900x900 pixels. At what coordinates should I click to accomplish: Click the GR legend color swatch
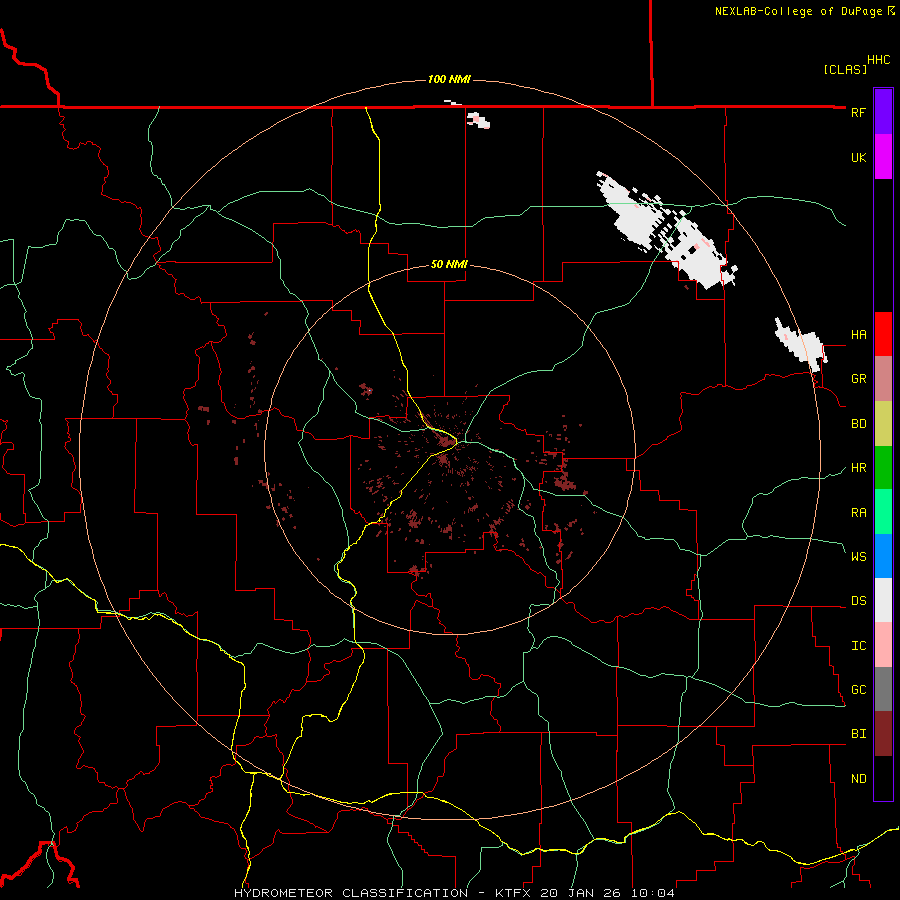(883, 379)
